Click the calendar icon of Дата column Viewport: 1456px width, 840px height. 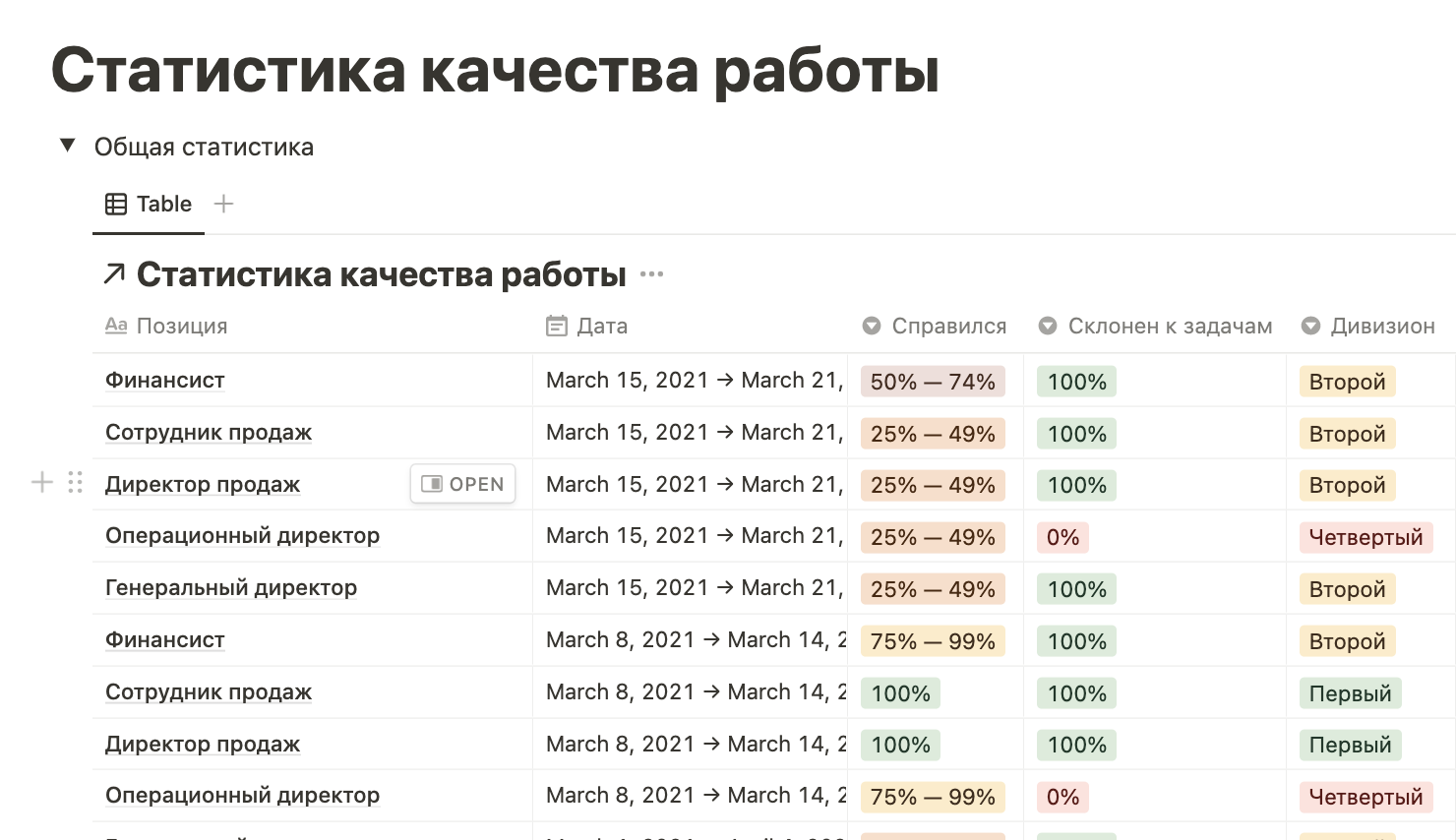557,326
